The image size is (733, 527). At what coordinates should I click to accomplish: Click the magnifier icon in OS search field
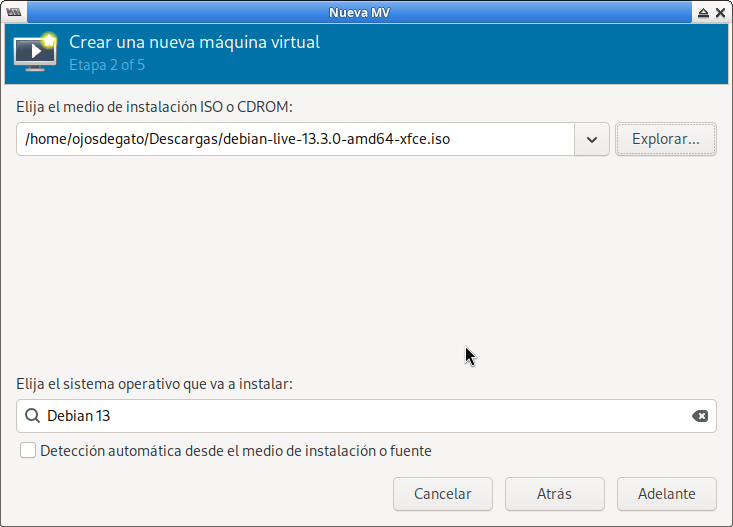[32, 416]
